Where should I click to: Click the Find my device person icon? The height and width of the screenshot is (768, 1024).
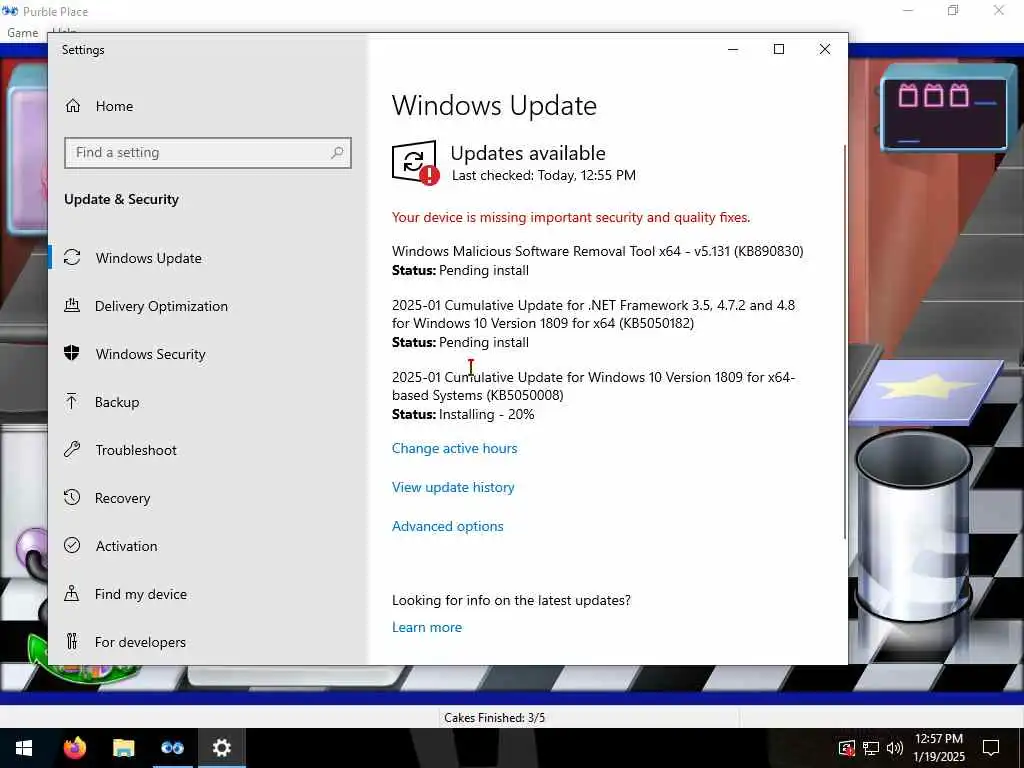72,594
